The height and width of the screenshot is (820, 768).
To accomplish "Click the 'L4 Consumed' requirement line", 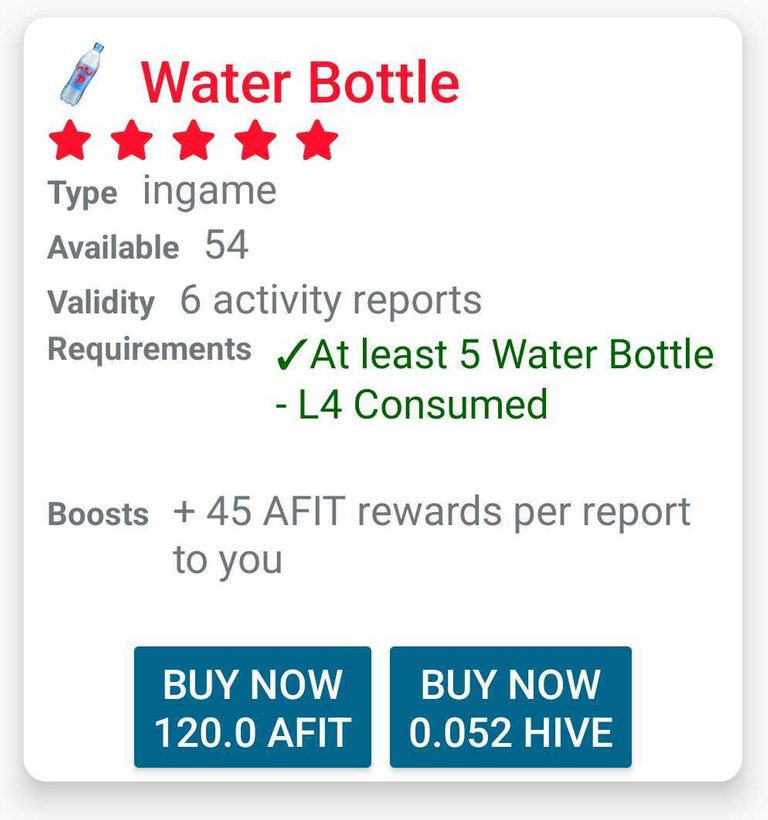I will [411, 405].
